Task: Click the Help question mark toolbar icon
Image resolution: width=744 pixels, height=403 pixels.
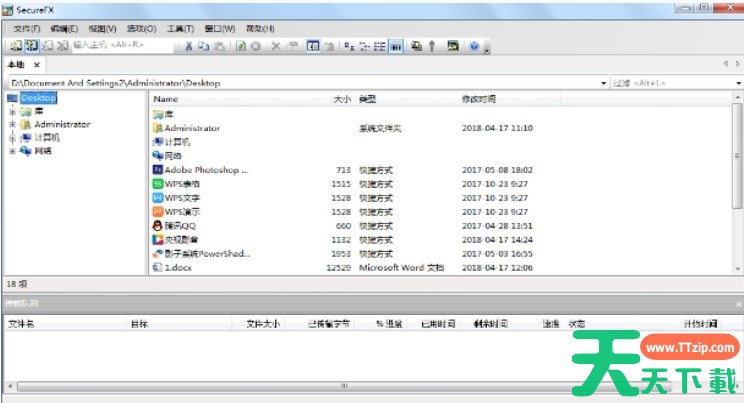Action: [473, 46]
